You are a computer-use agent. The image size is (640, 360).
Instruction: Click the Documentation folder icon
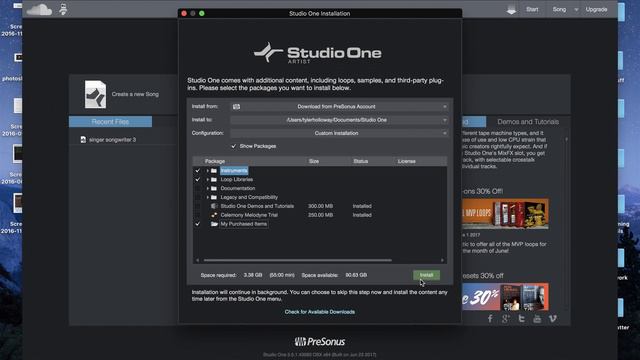[x=214, y=189]
